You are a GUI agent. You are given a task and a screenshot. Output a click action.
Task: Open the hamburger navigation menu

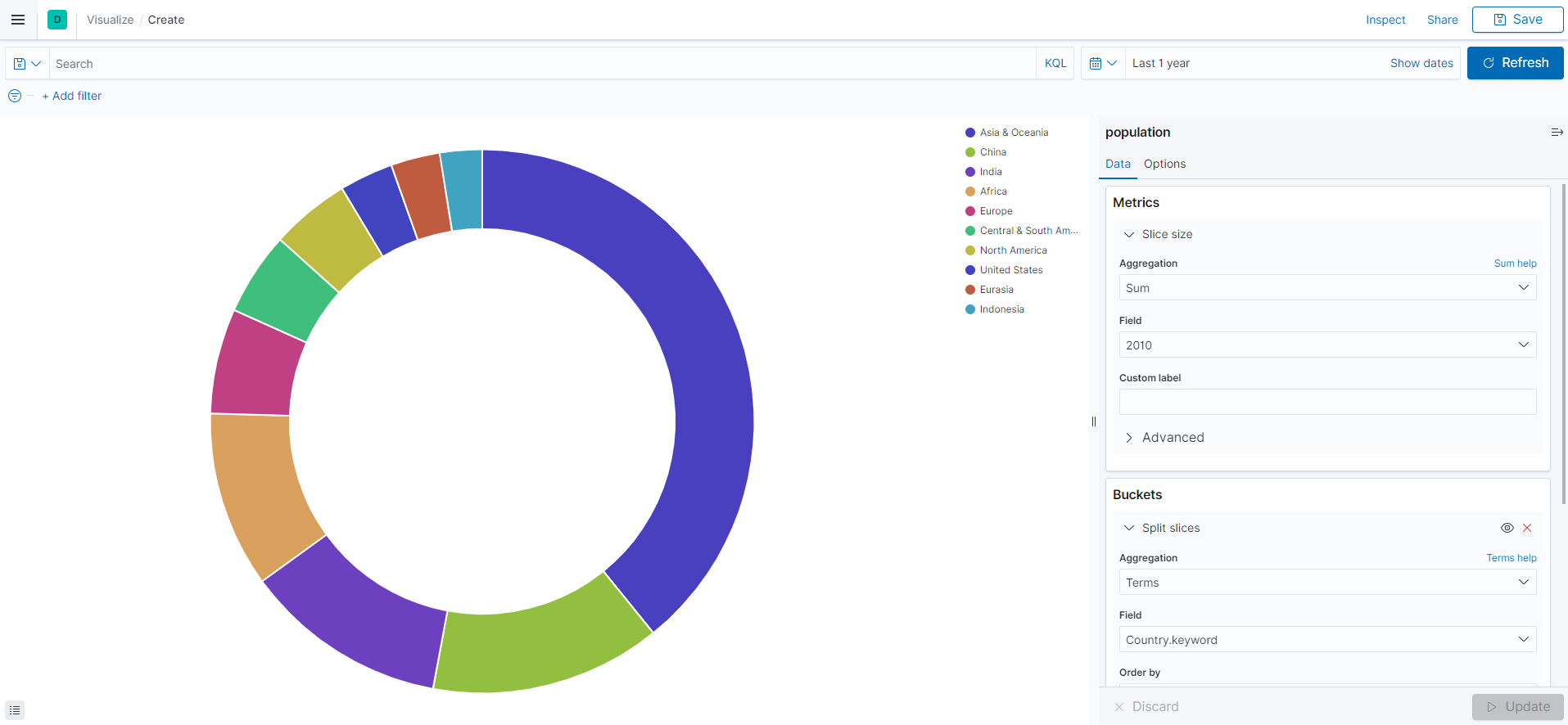[18, 20]
